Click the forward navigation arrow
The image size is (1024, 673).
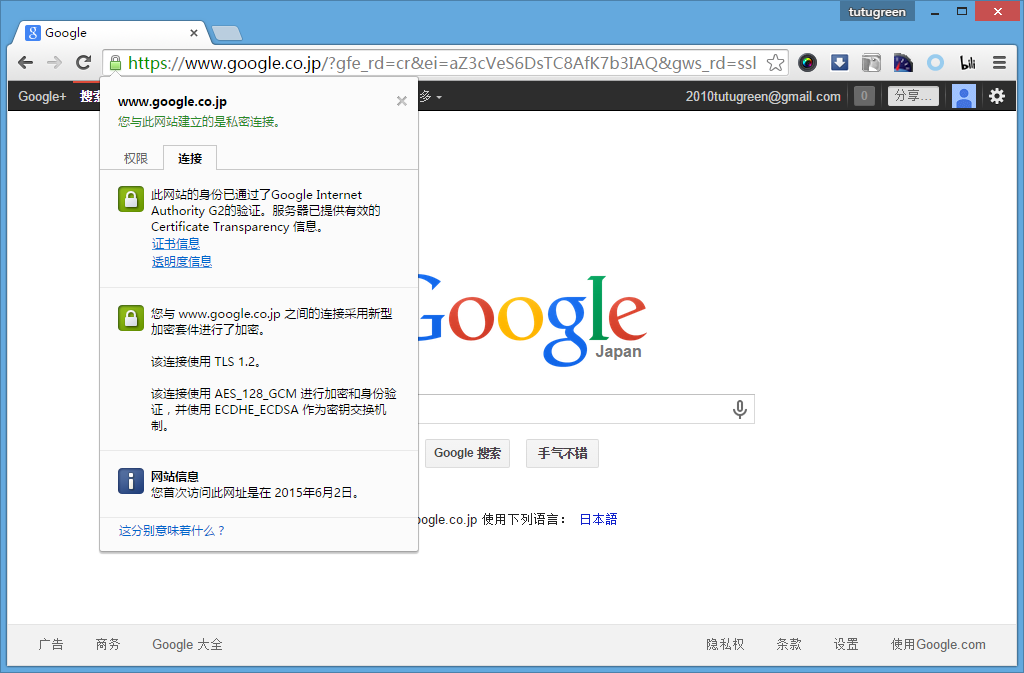click(x=54, y=63)
